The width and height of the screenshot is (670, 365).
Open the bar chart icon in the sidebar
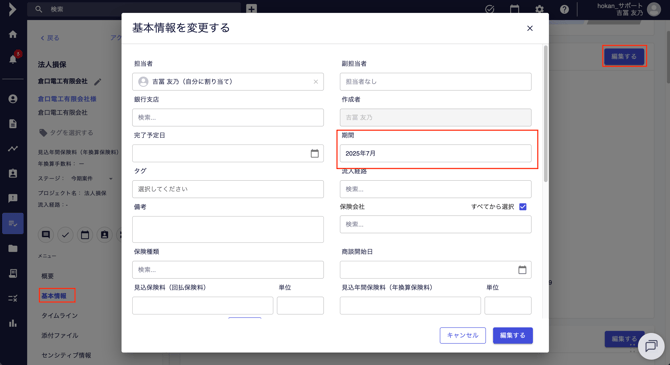tap(13, 323)
